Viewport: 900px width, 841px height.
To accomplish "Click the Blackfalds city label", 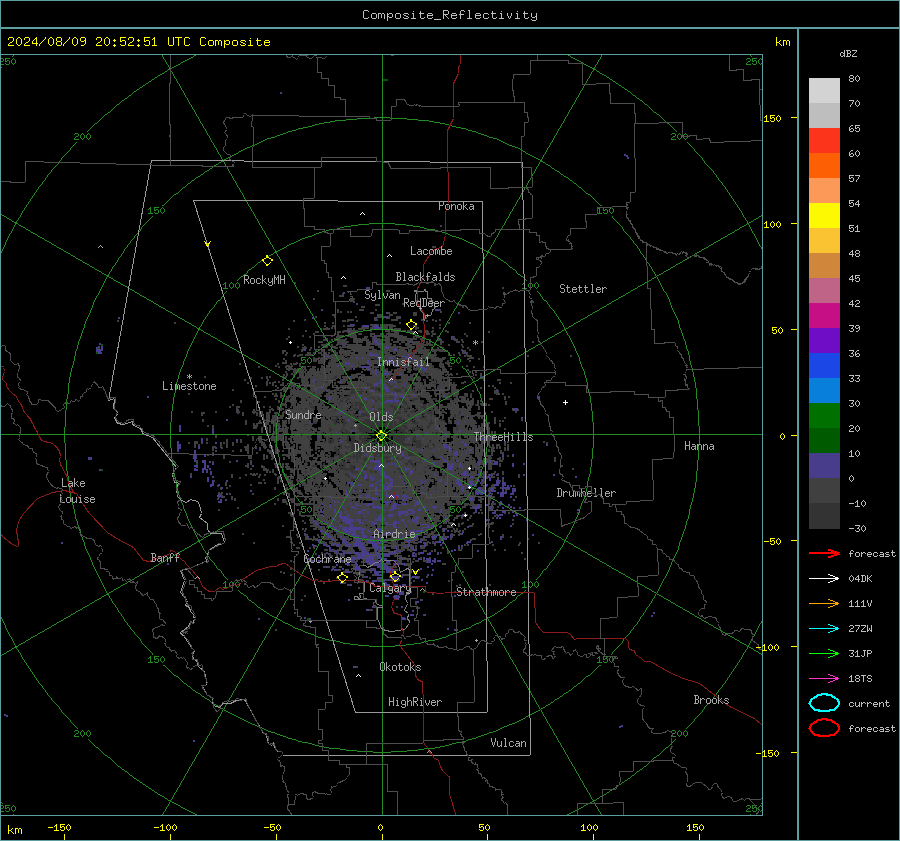I will pyautogui.click(x=425, y=277).
